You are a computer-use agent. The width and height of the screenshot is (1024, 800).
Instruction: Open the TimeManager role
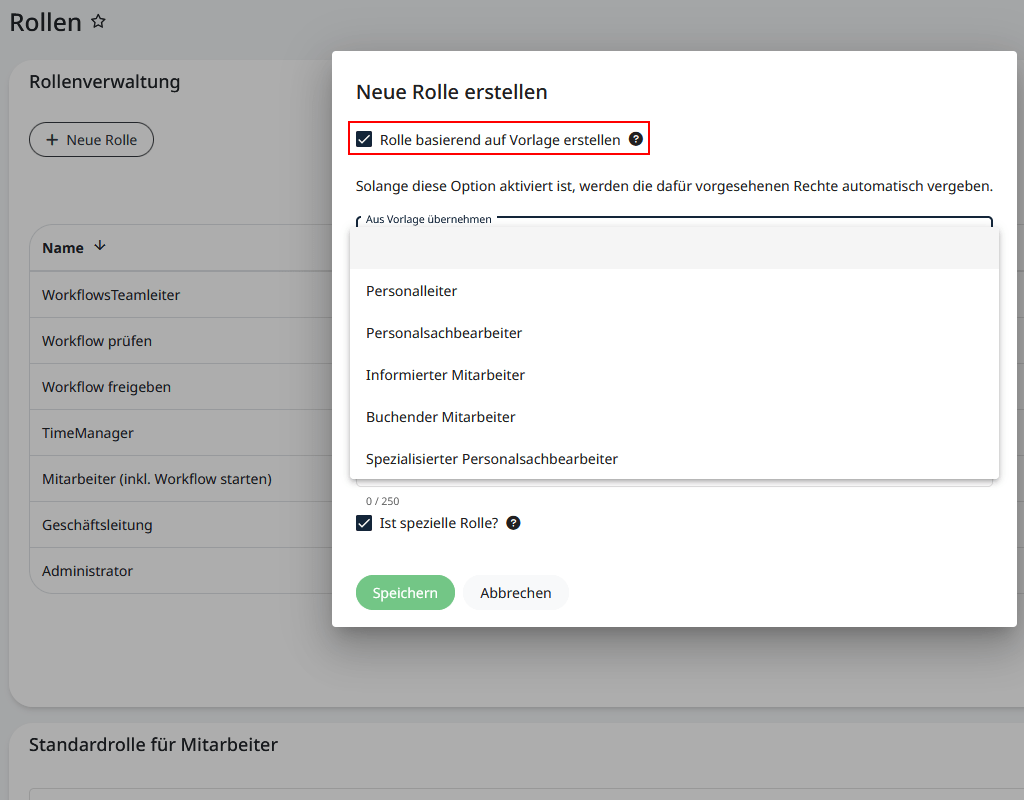click(86, 433)
